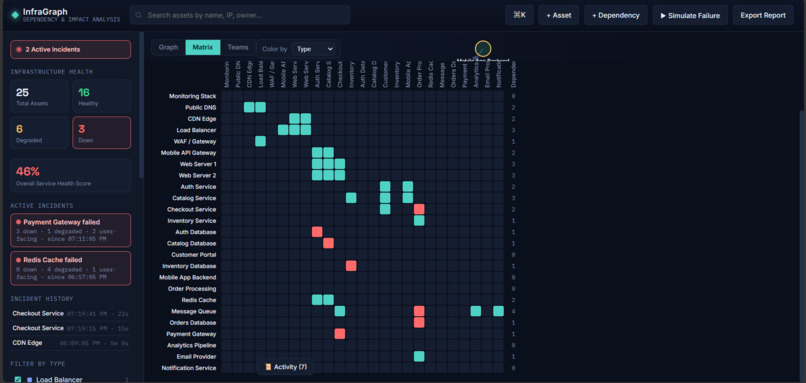Toggle the Load Balancer type filter checkbox

18,379
